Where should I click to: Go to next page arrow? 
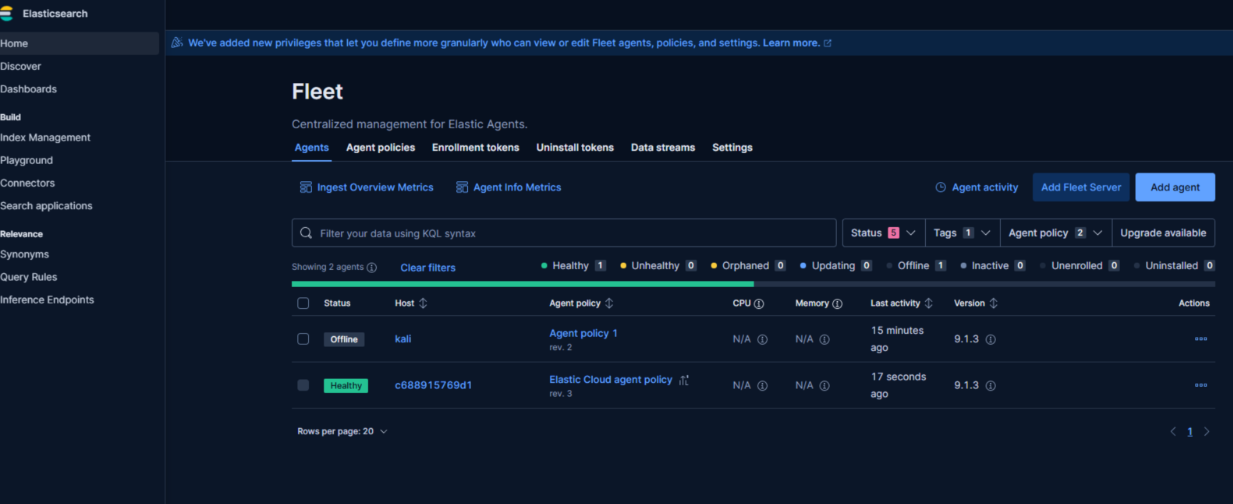(x=1206, y=432)
